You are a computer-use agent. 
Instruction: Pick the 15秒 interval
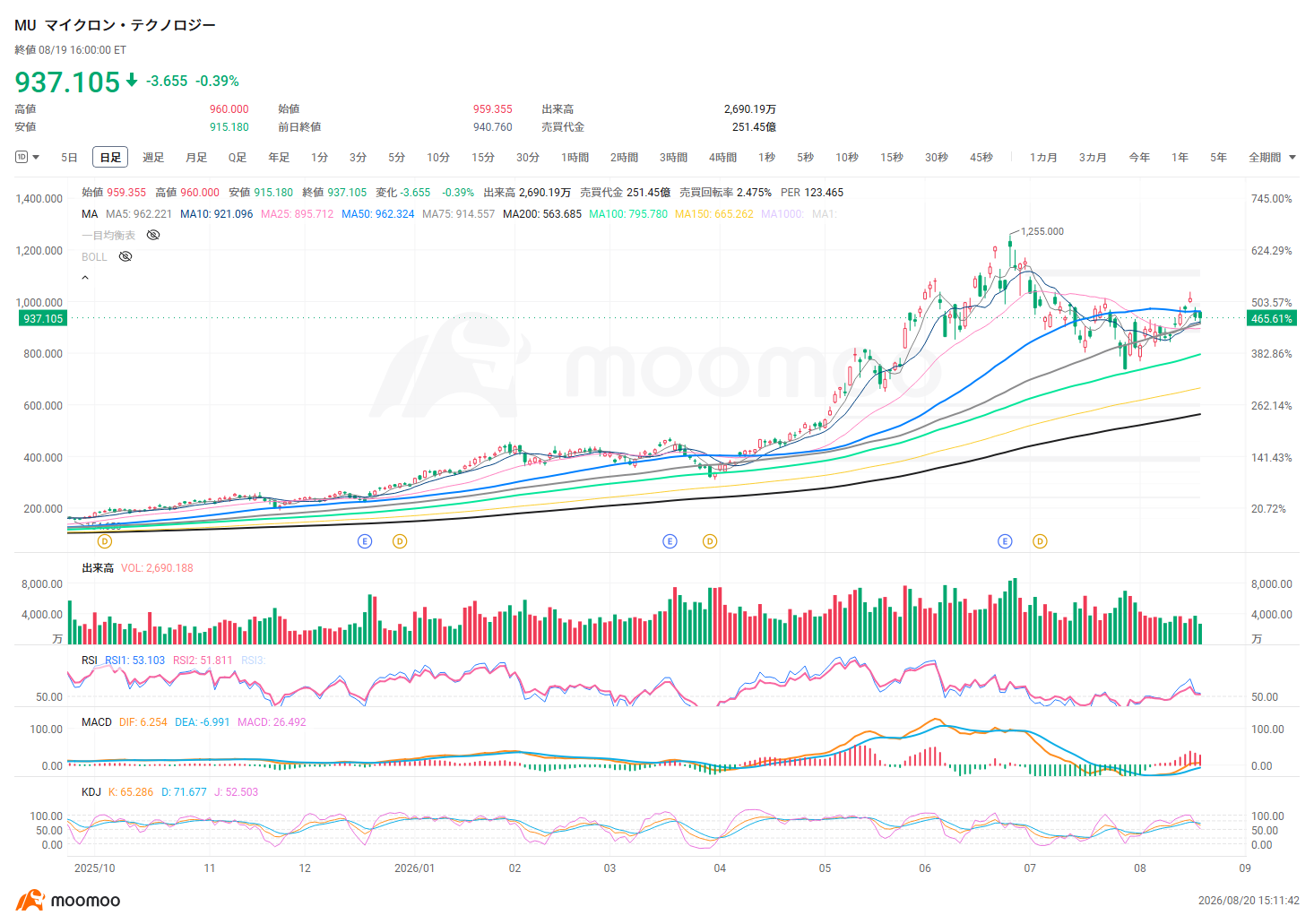pos(892,158)
